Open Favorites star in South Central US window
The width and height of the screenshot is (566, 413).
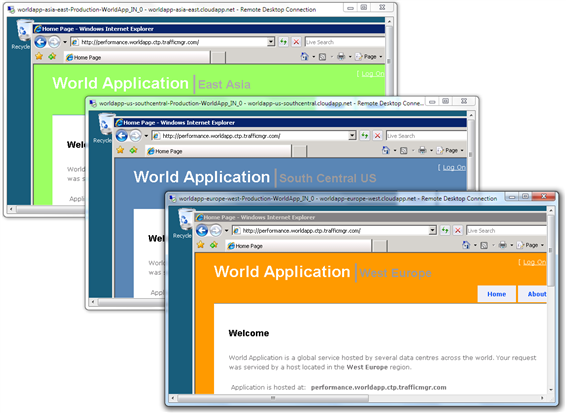[120, 150]
